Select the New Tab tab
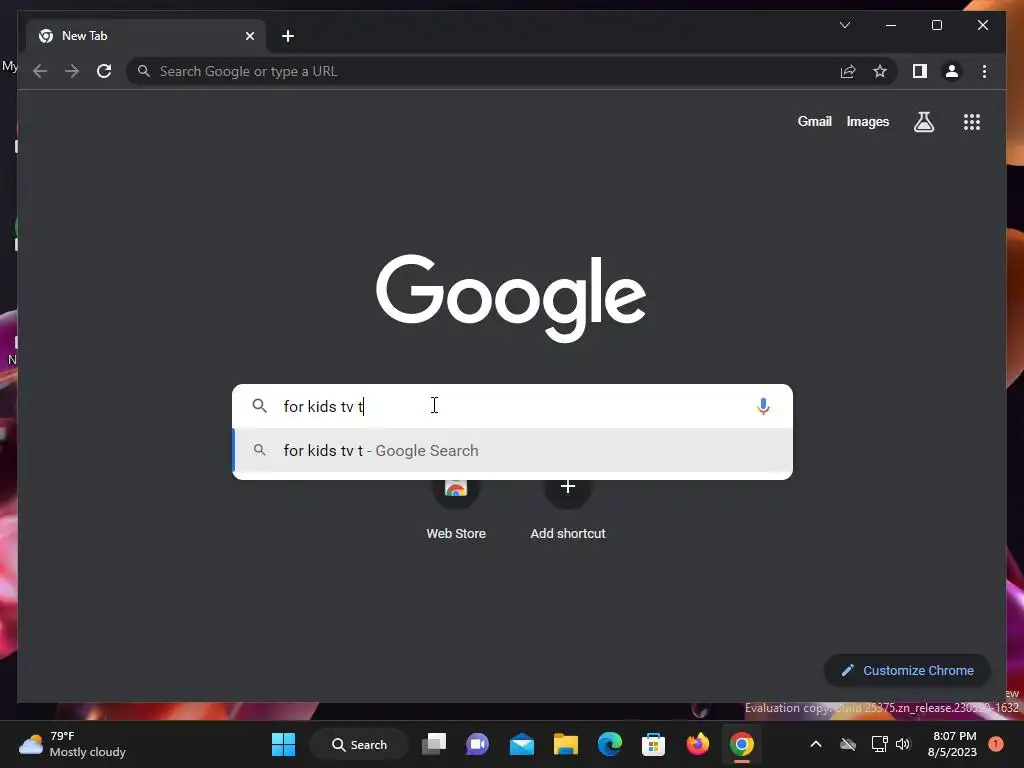Image resolution: width=1024 pixels, height=768 pixels. 145,36
